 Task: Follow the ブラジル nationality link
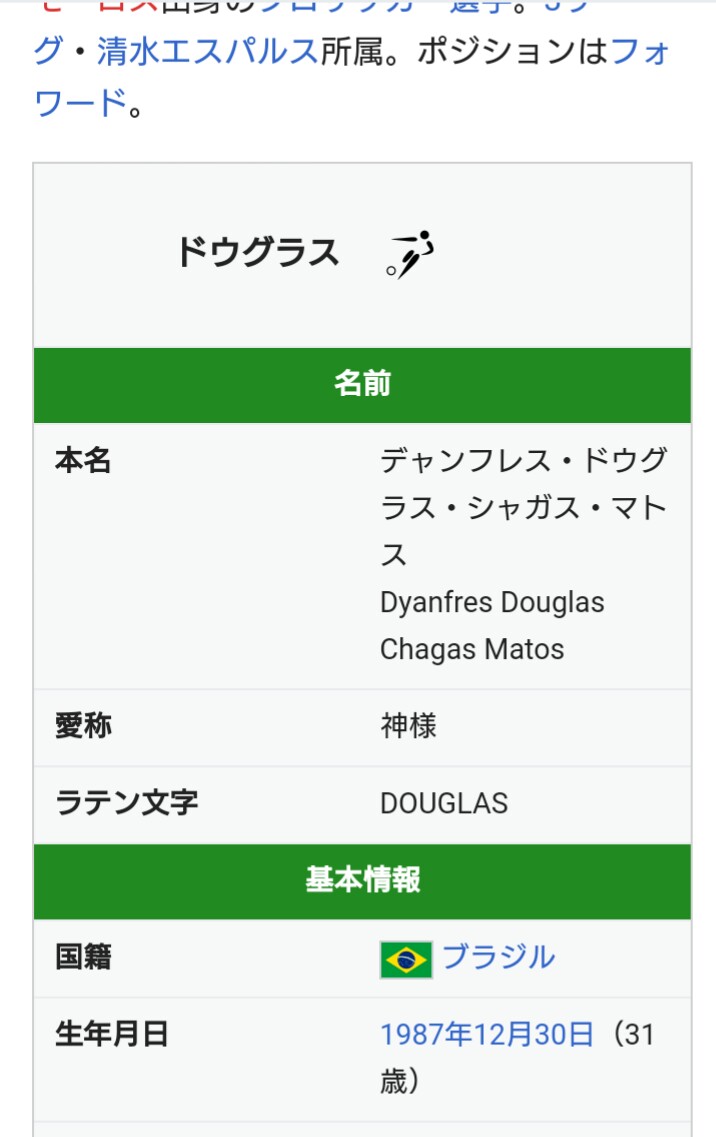498,957
